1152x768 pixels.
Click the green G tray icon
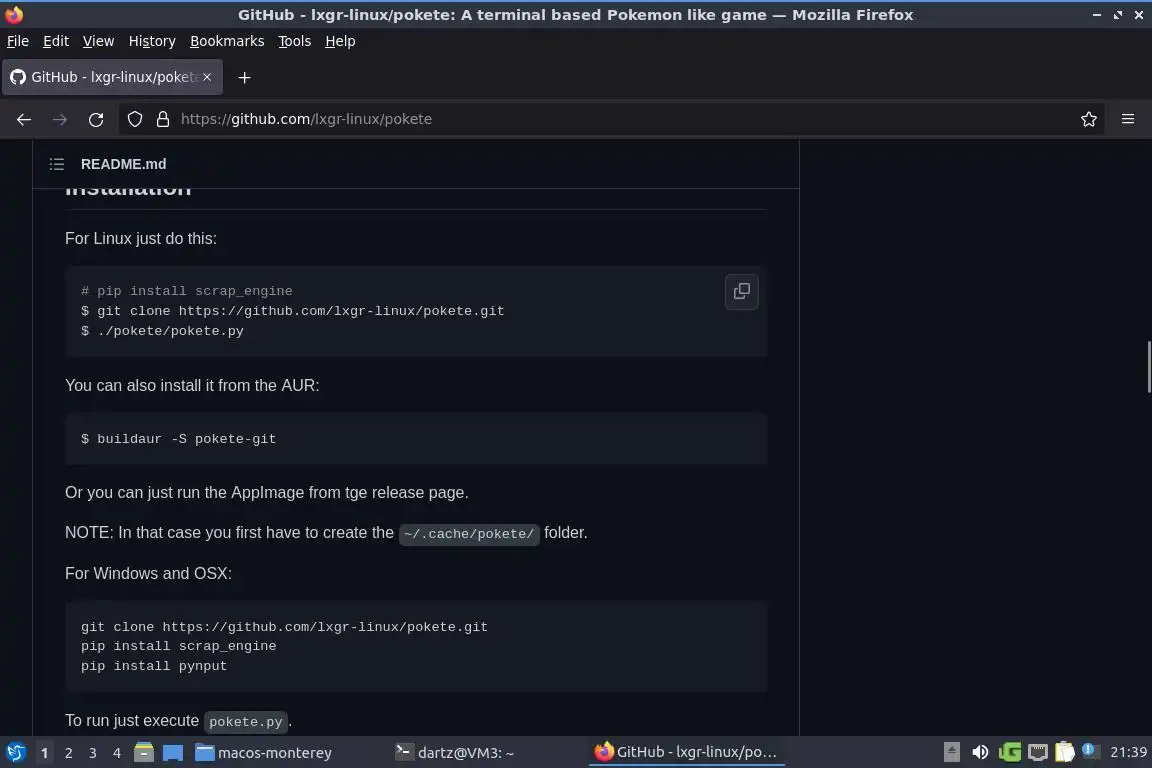pyautogui.click(x=1009, y=753)
